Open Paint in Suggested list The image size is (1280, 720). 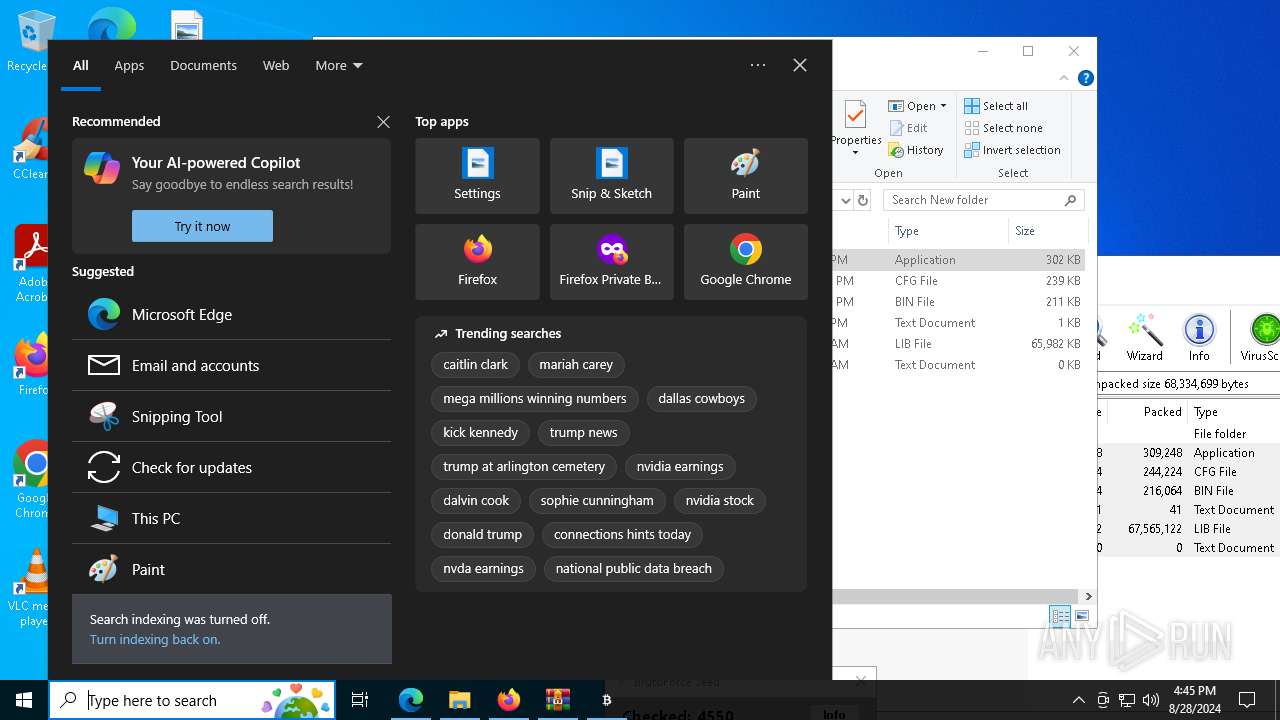(231, 569)
